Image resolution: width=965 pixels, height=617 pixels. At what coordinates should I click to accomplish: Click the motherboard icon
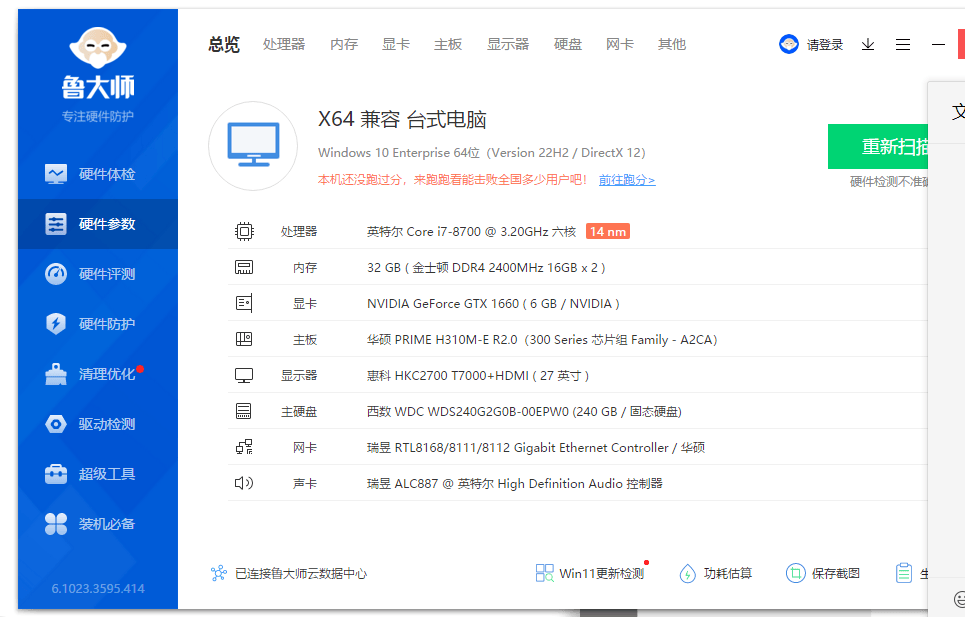pos(244,339)
